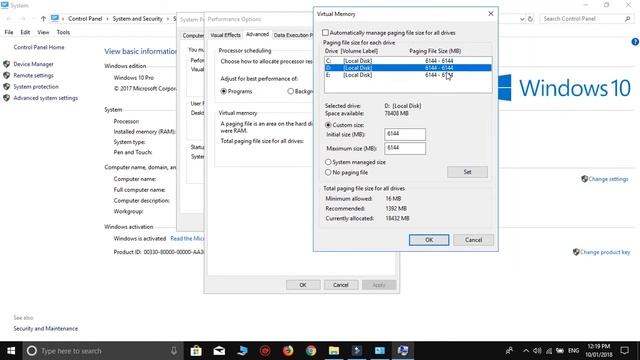640x360 pixels.
Task: Open File Explorer from taskbar
Action: click(334, 351)
